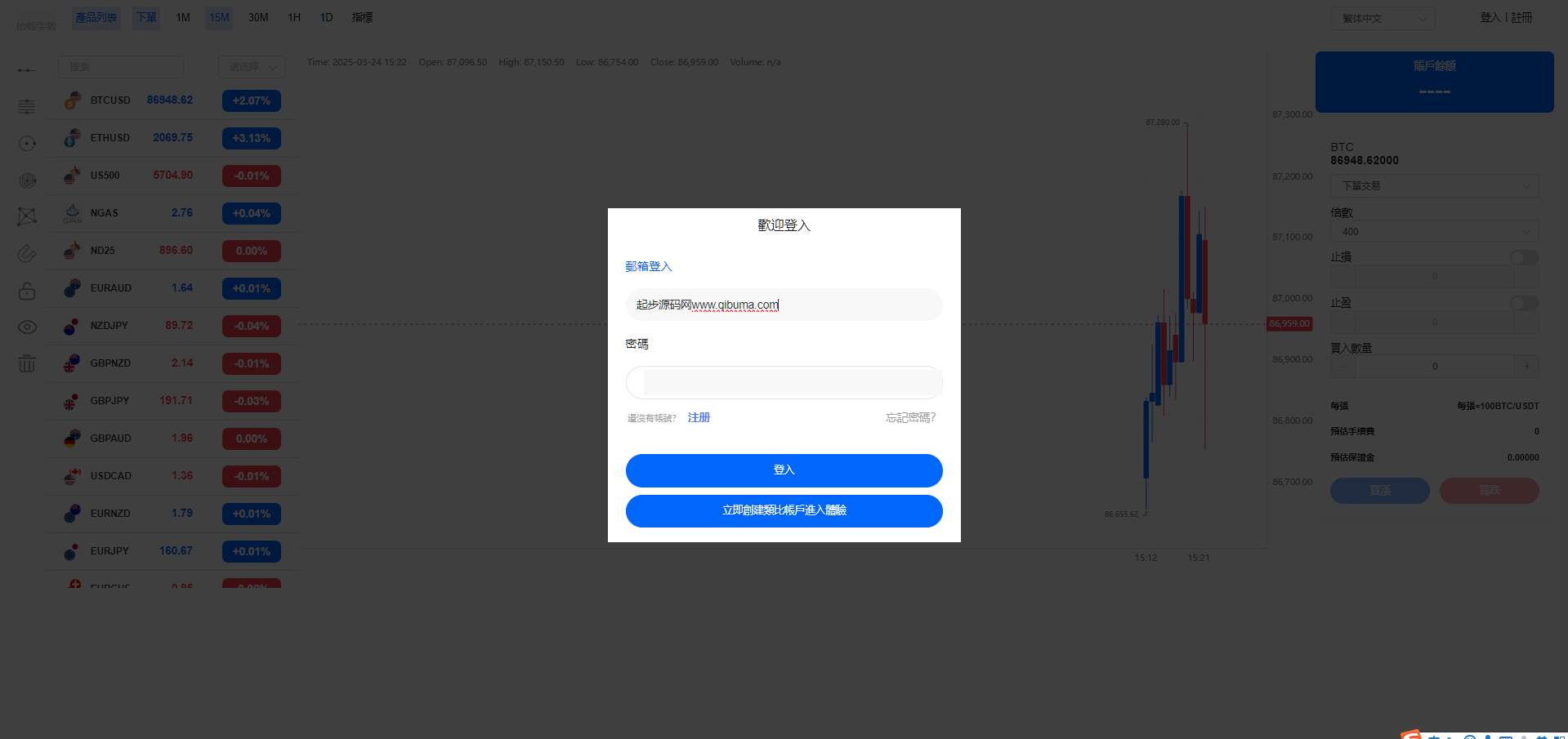Screen dimensions: 1568x739
Task: Click the Sogou input method icon
Action: (x=1411, y=735)
